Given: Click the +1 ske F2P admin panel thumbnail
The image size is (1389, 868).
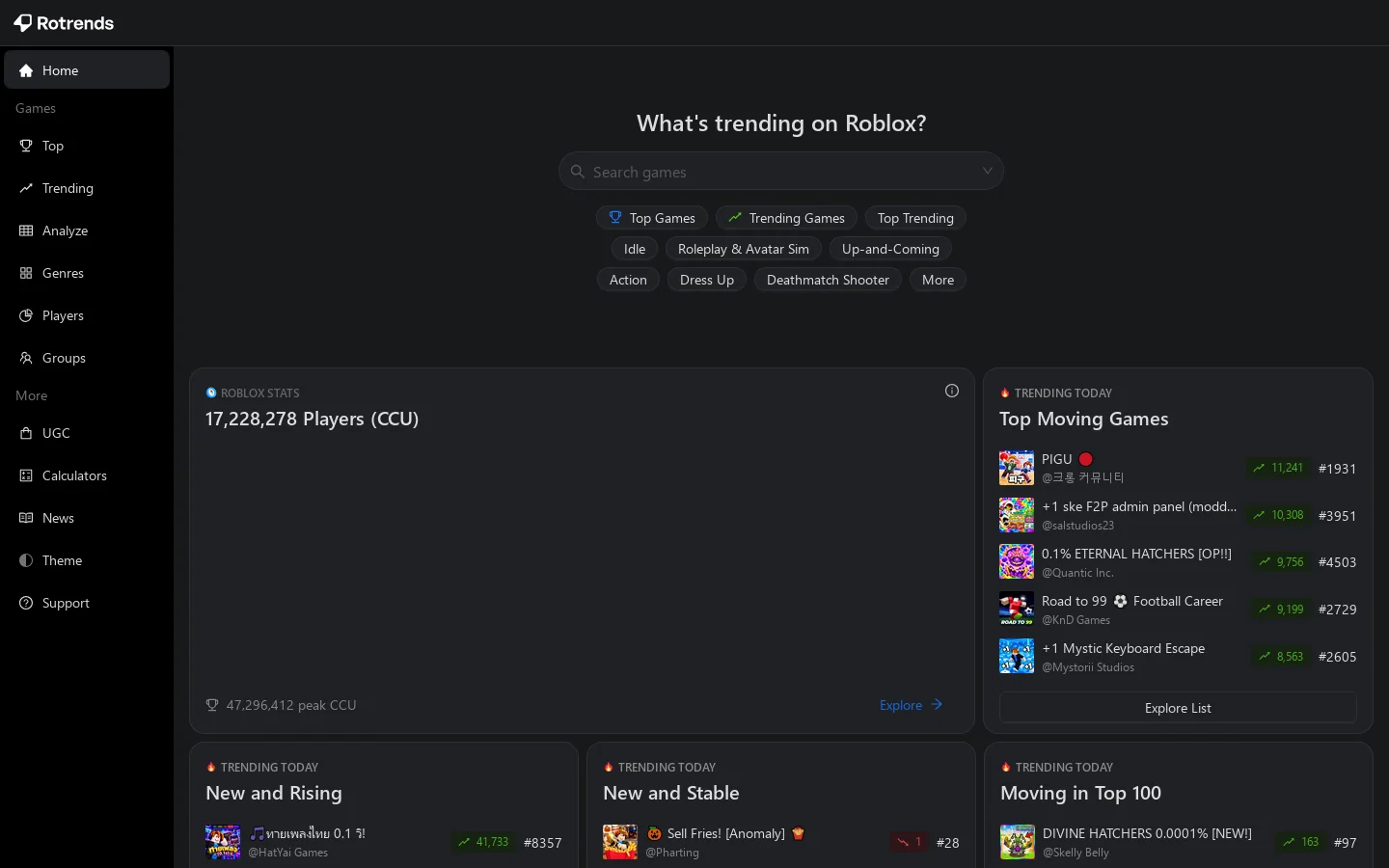Looking at the screenshot, I should pos(1017,515).
